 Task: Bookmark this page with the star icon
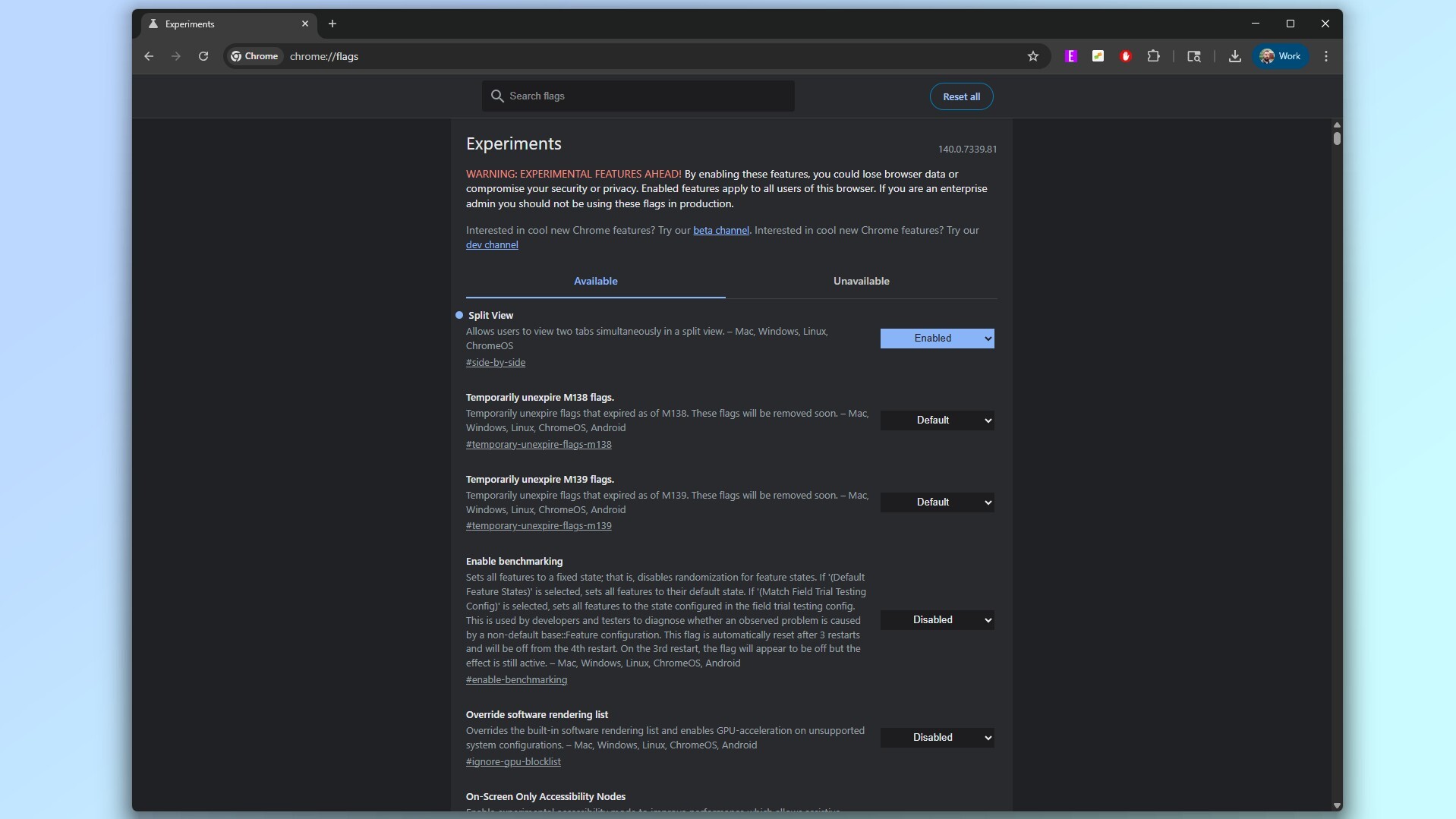[1032, 56]
